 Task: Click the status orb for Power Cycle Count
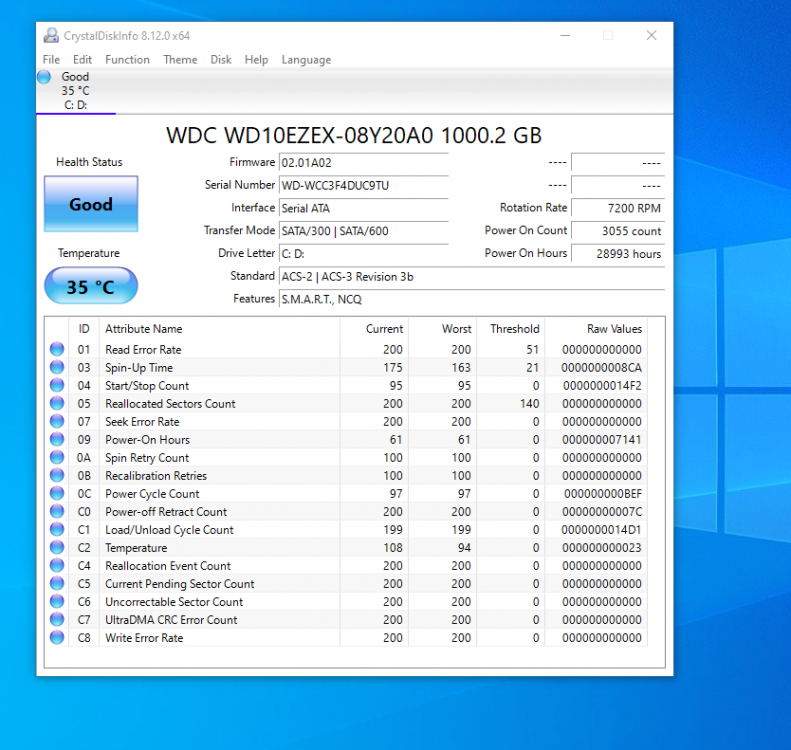57,493
